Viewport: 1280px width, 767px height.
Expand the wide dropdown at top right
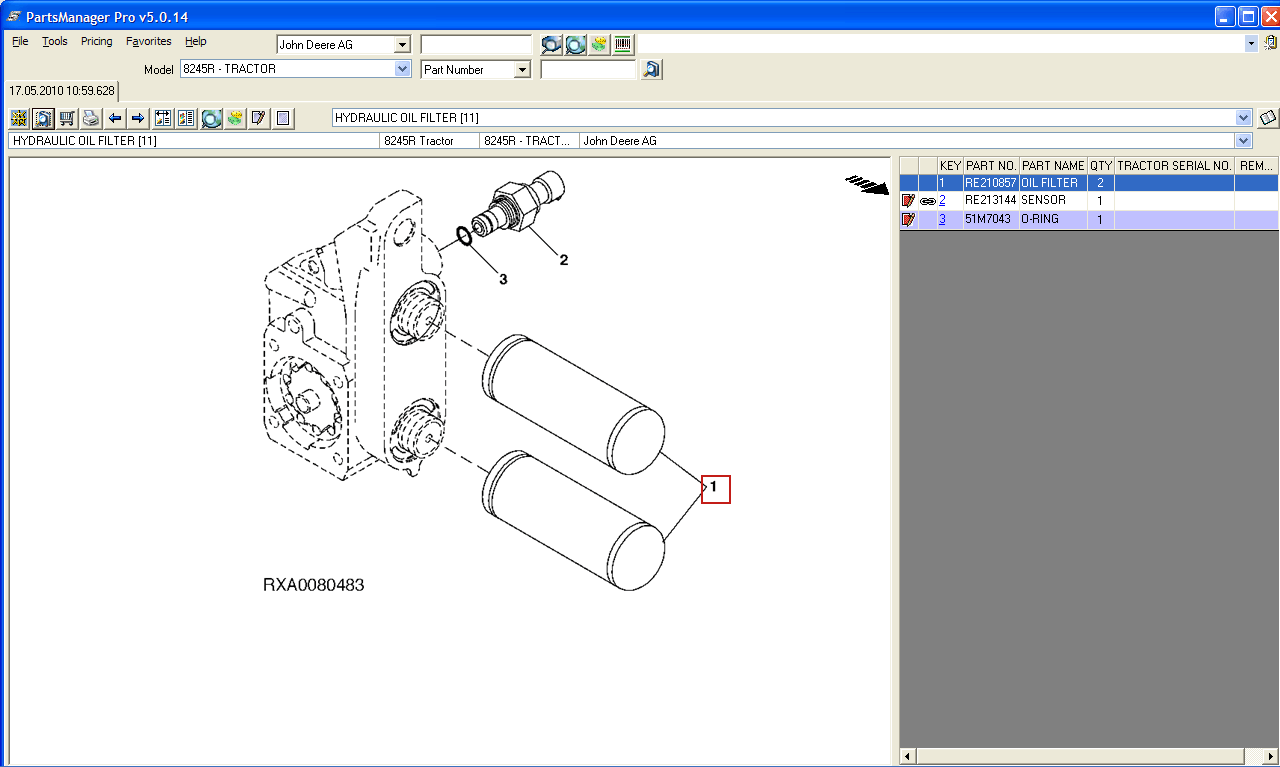click(x=1251, y=44)
